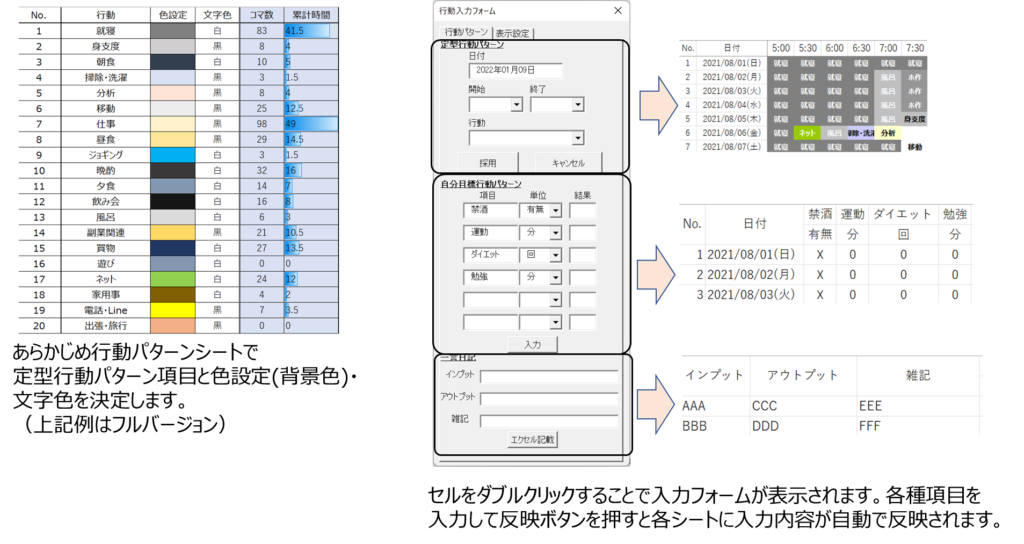
Task: Click the result field for 禁酒
Action: point(583,211)
